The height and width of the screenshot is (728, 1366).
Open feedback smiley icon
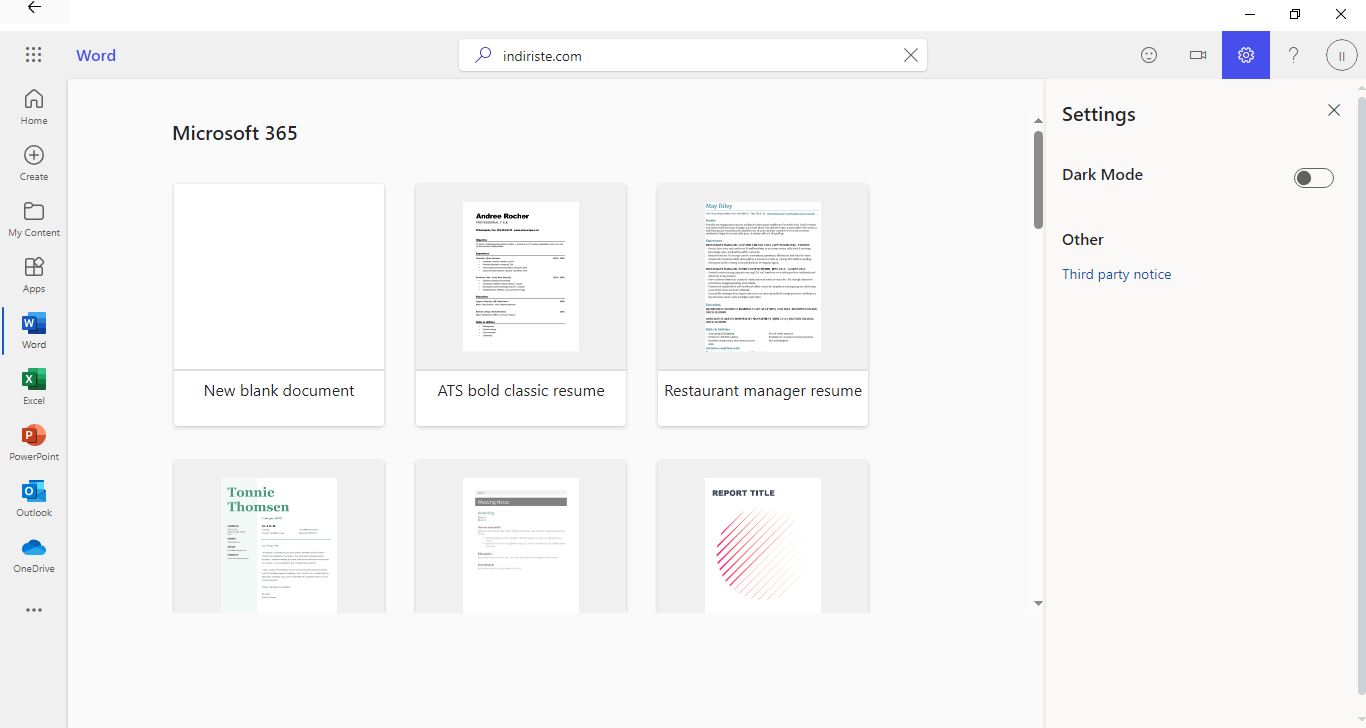point(1149,55)
